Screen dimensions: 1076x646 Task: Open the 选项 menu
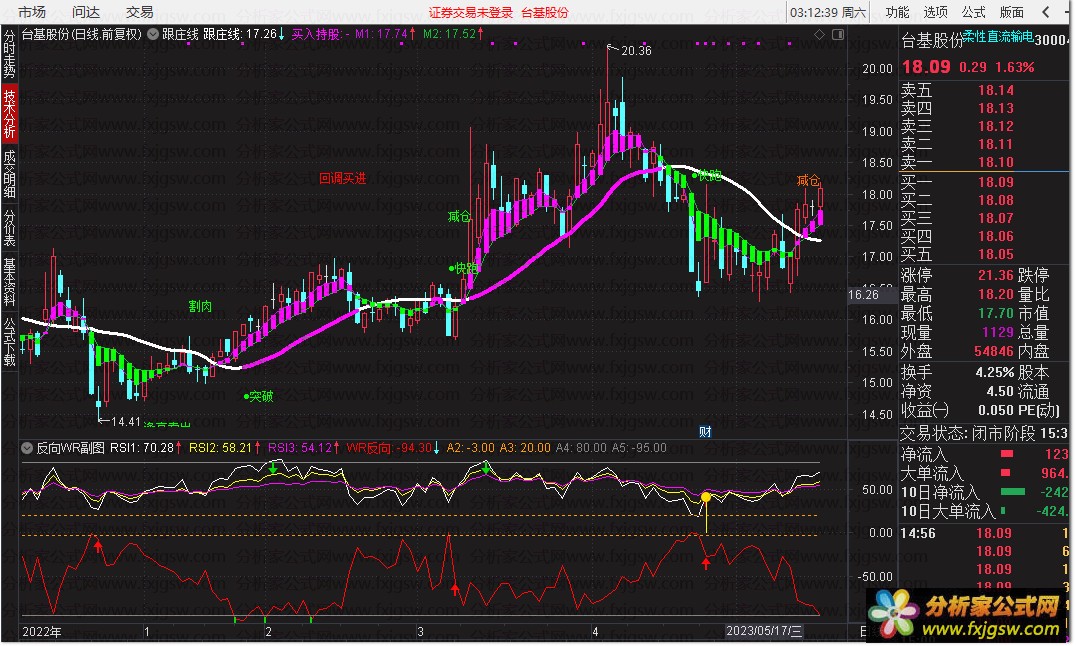pyautogui.click(x=935, y=12)
